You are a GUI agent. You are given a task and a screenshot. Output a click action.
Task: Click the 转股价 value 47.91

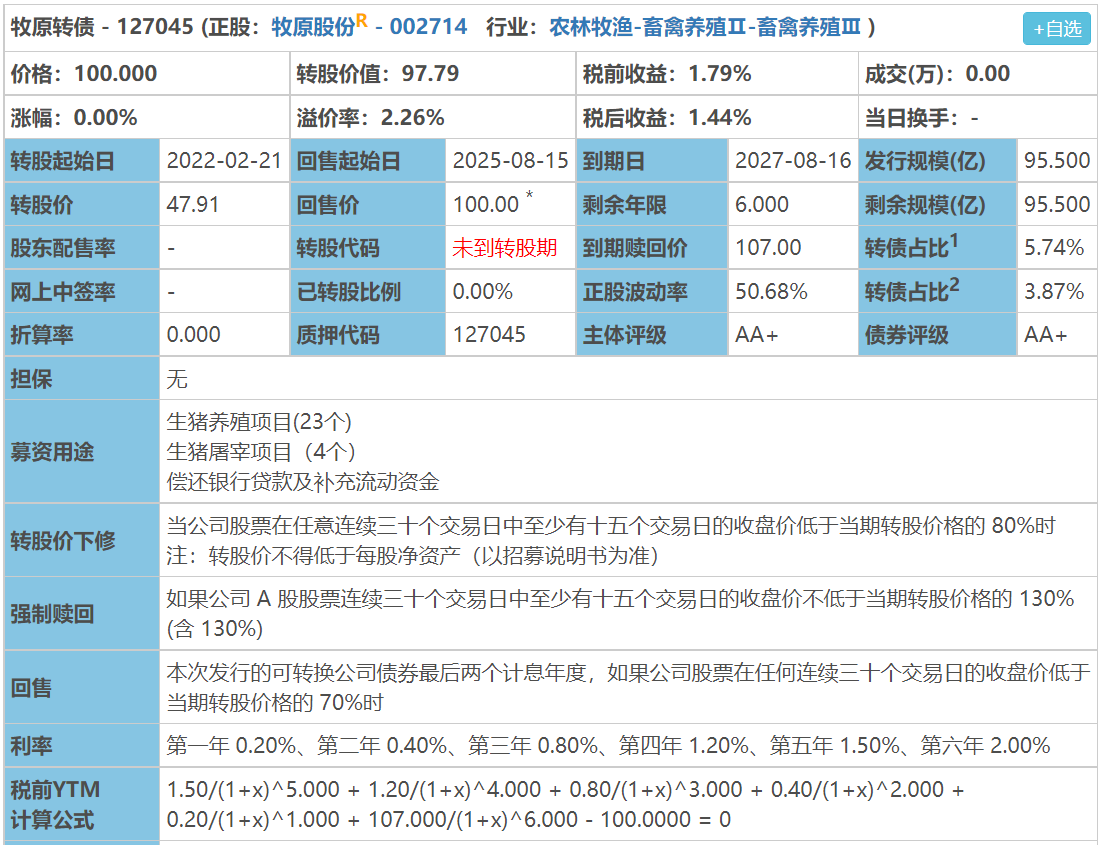[x=193, y=204]
